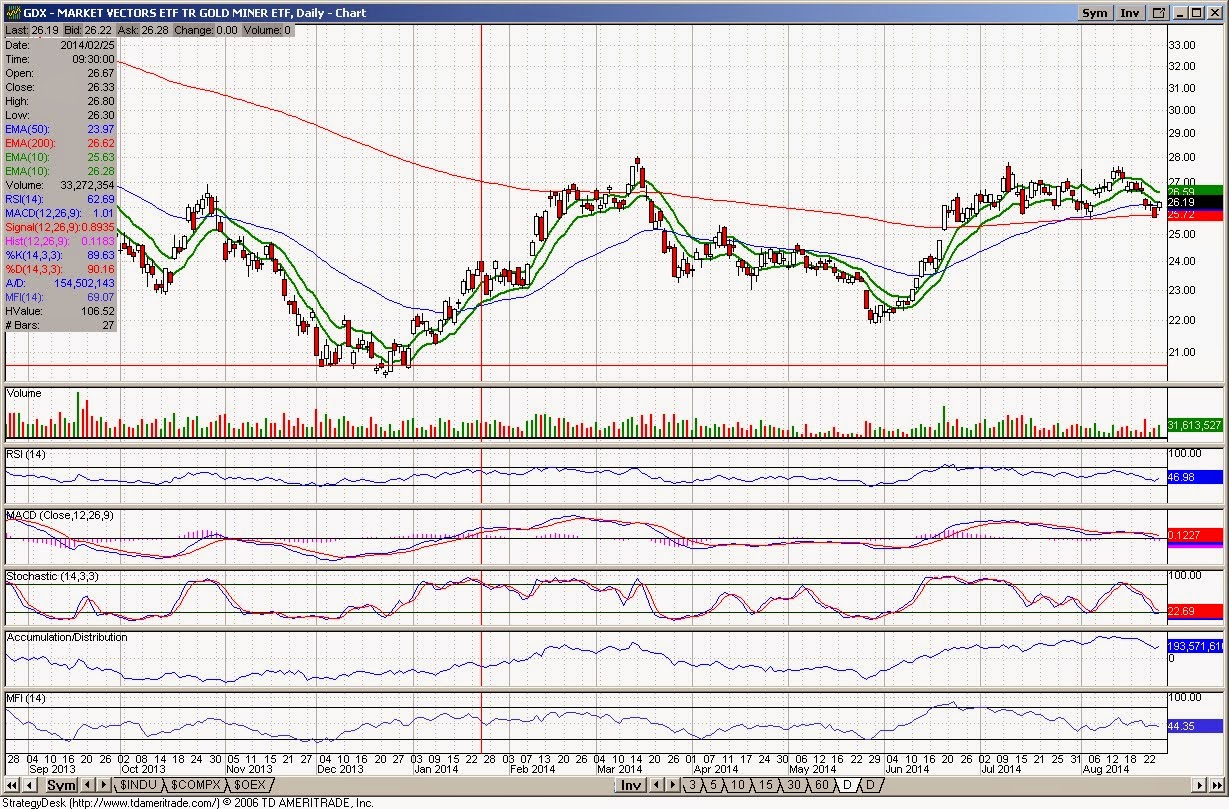Jump to last bar with double-right arrow

pos(1216,785)
